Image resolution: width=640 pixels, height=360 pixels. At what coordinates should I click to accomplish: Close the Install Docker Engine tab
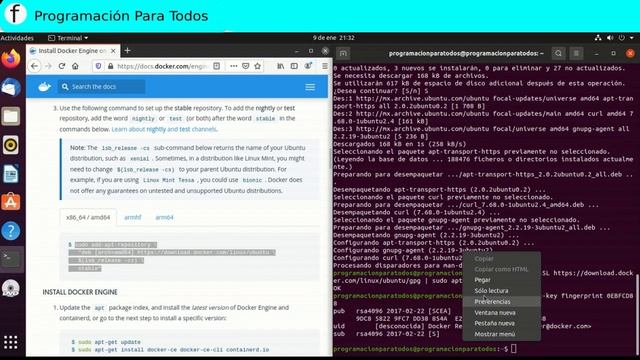tap(113, 51)
